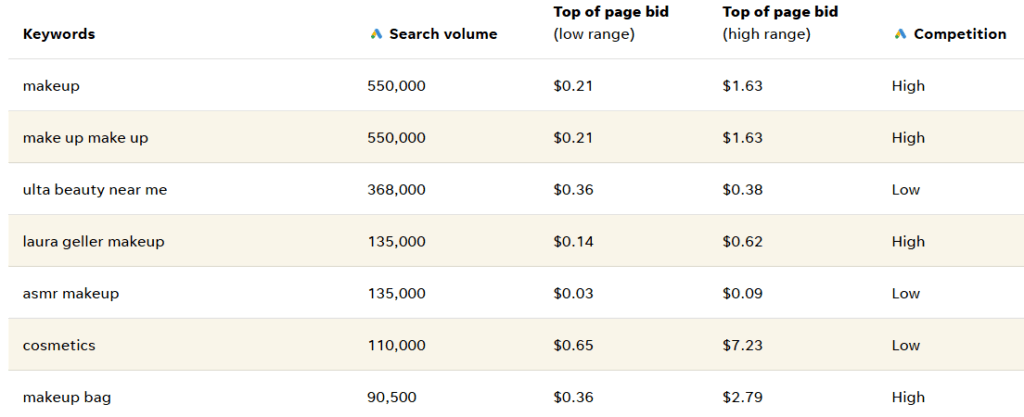This screenshot has width=1024, height=417.
Task: Select the 'makeup' keyword cell
Action: pyautogui.click(x=51, y=86)
